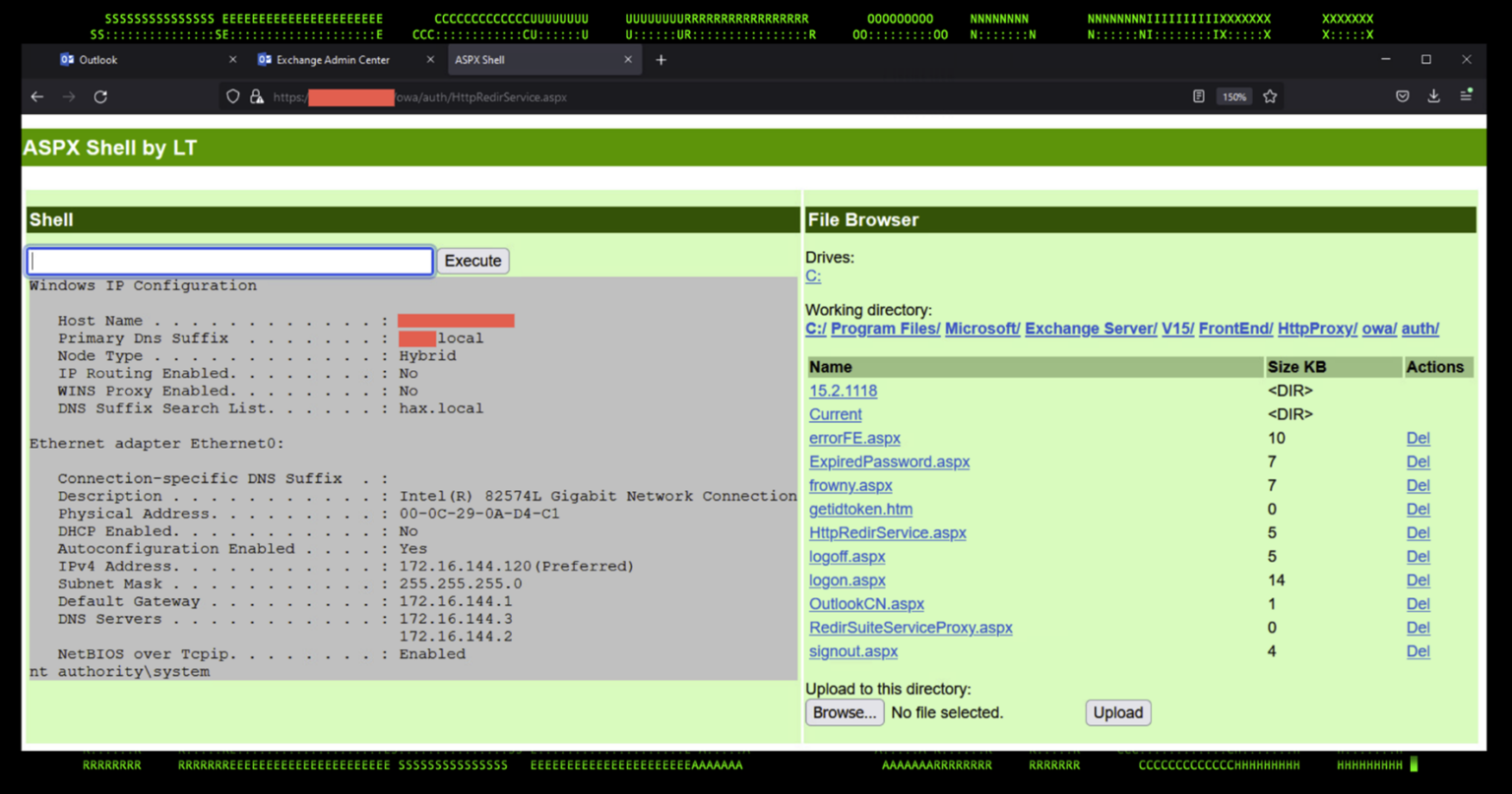Bookmark this page with the star
Viewport: 1512px width, 794px height.
click(x=1270, y=96)
